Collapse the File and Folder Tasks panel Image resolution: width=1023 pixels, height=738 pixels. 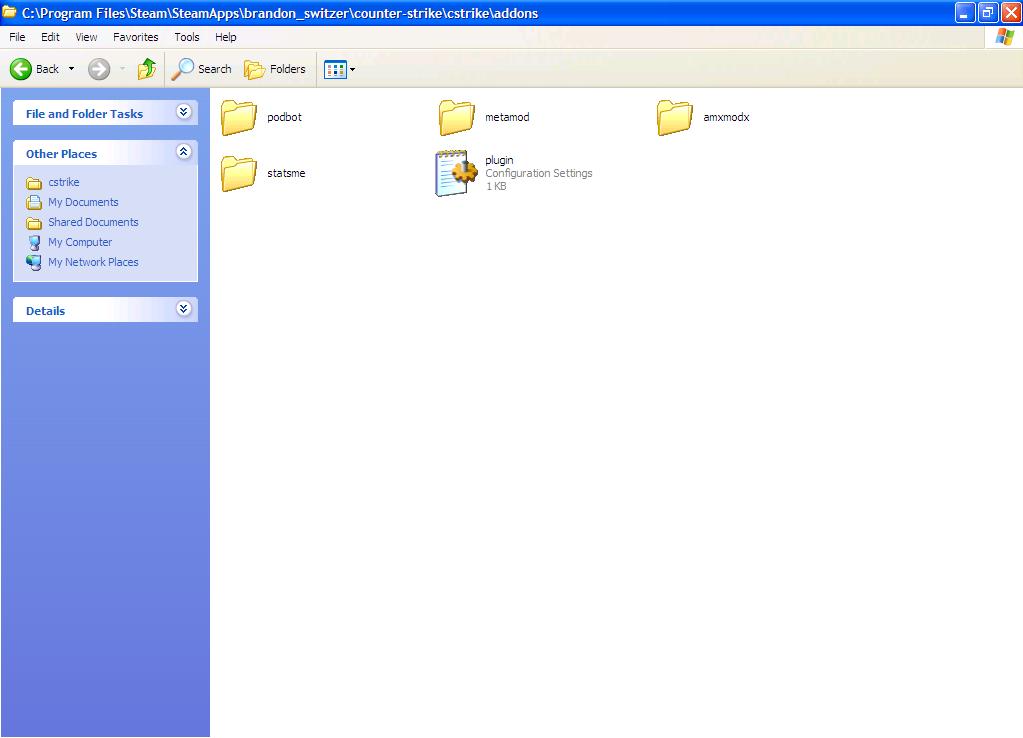(183, 112)
